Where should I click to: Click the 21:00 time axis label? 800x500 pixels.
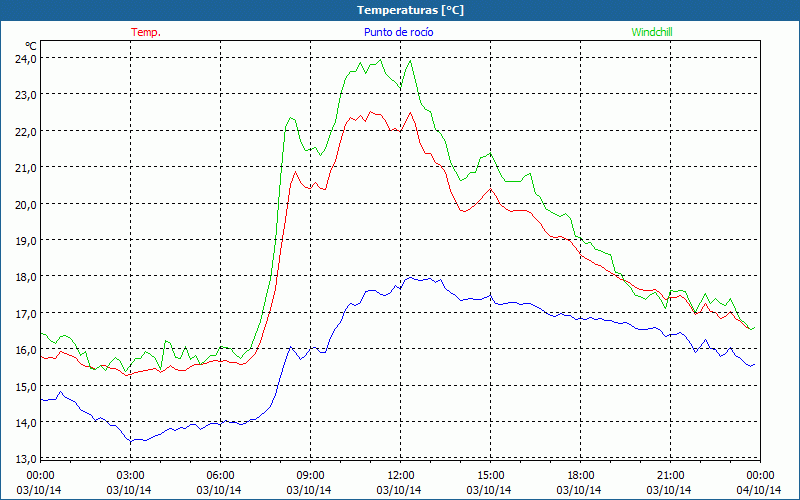click(670, 476)
